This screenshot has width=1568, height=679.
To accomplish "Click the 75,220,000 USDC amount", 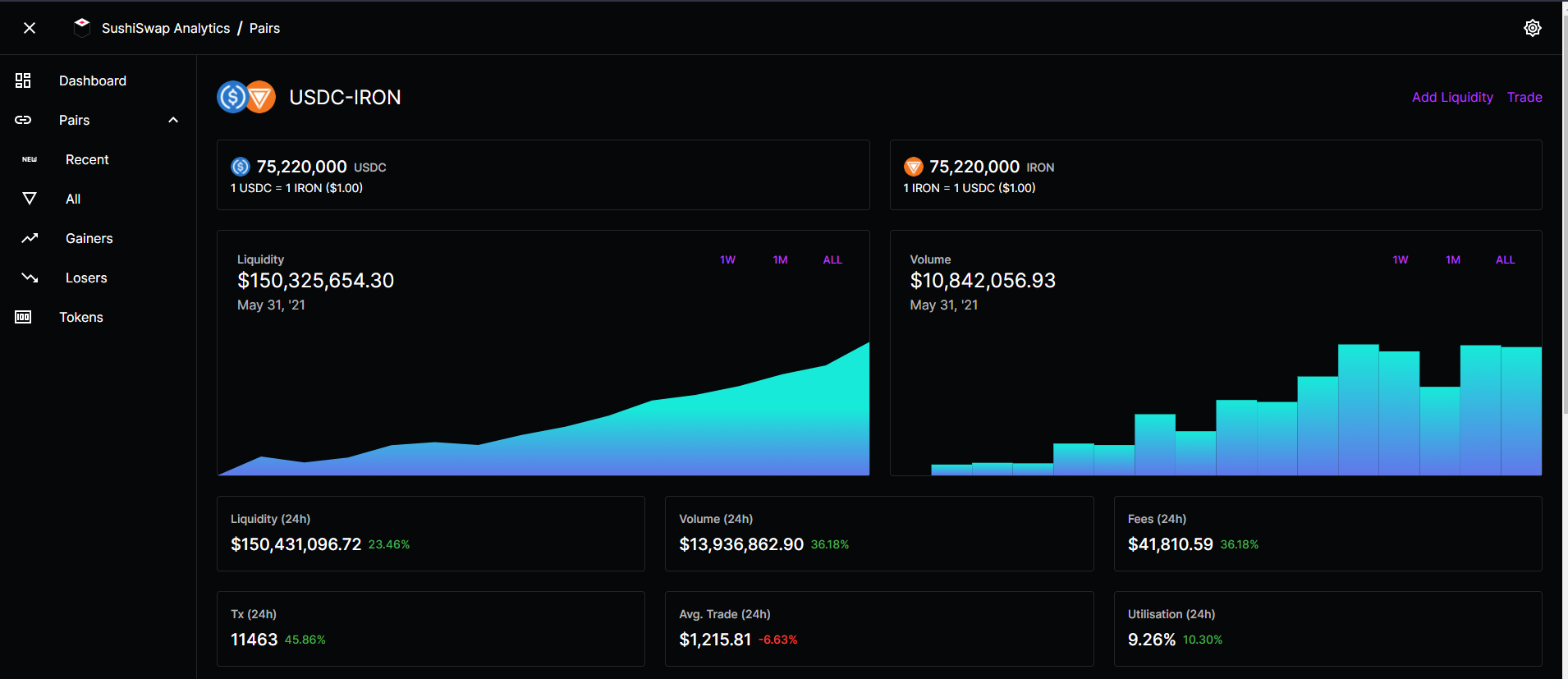I will coord(301,167).
